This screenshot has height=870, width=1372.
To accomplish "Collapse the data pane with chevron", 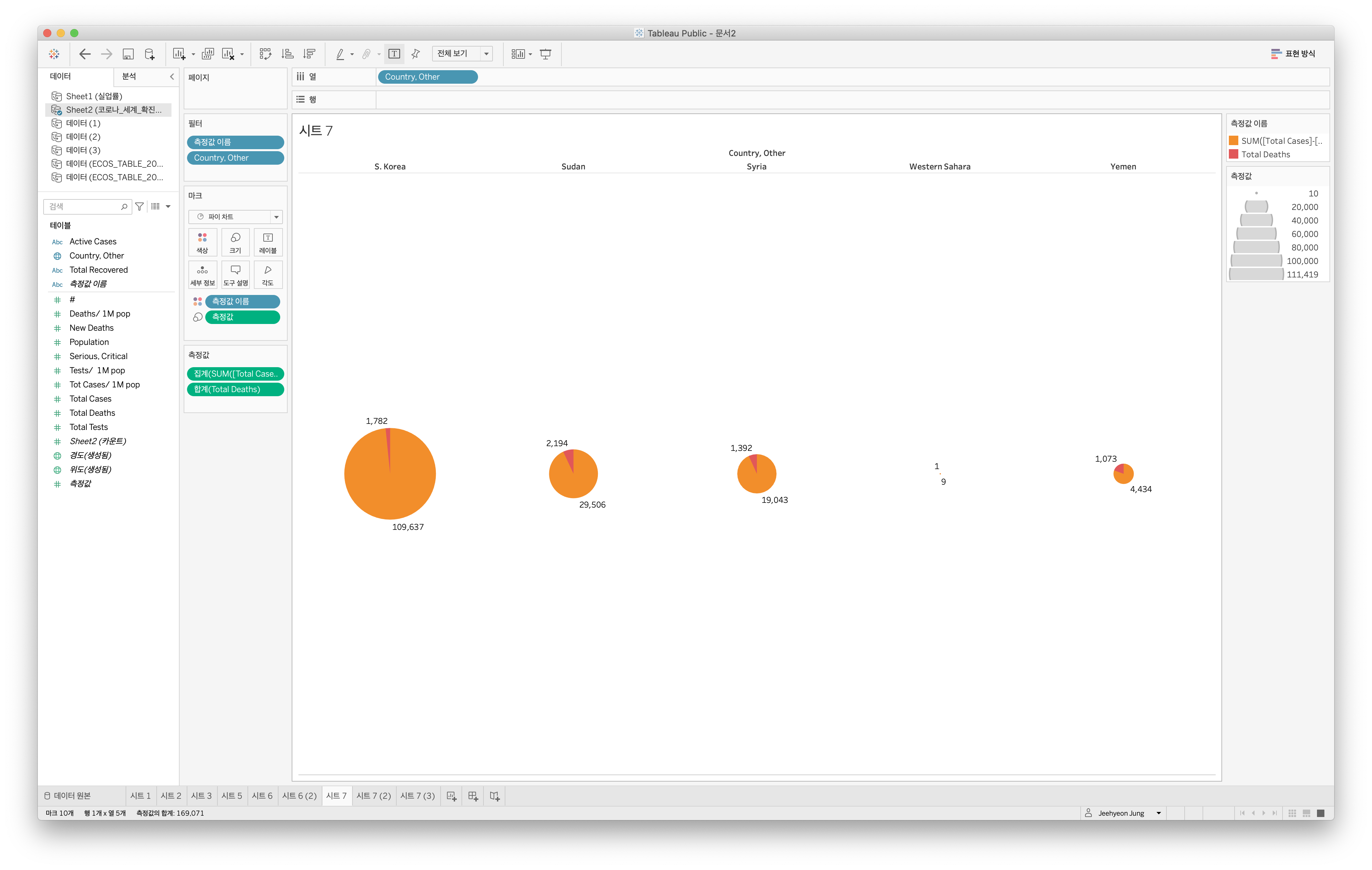I will click(171, 76).
